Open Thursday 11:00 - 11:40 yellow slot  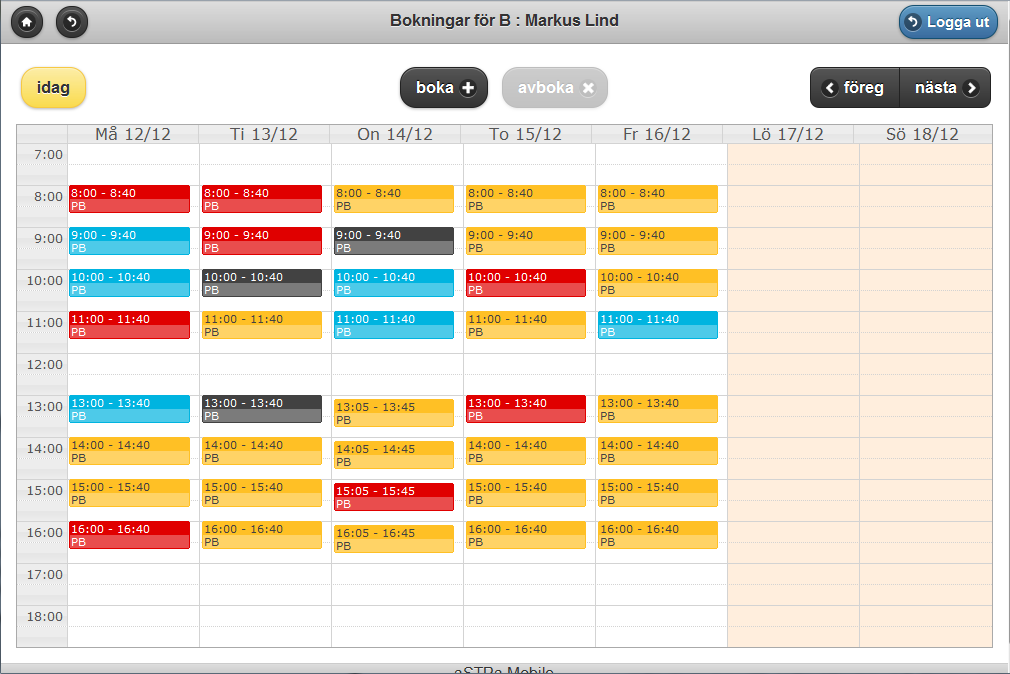coord(526,325)
